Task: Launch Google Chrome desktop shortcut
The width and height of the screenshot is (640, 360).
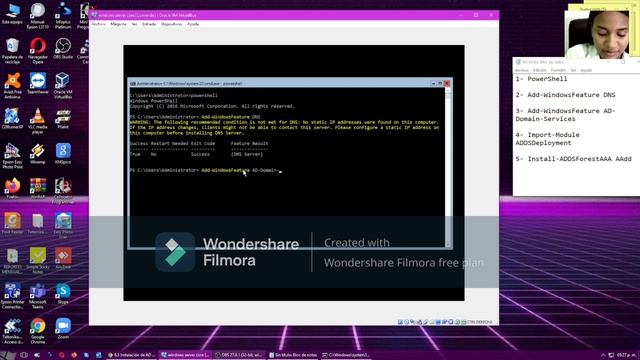Action: [38, 331]
